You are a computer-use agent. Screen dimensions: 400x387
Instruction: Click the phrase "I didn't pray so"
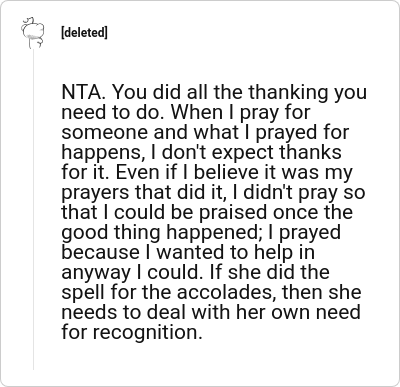(x=298, y=192)
